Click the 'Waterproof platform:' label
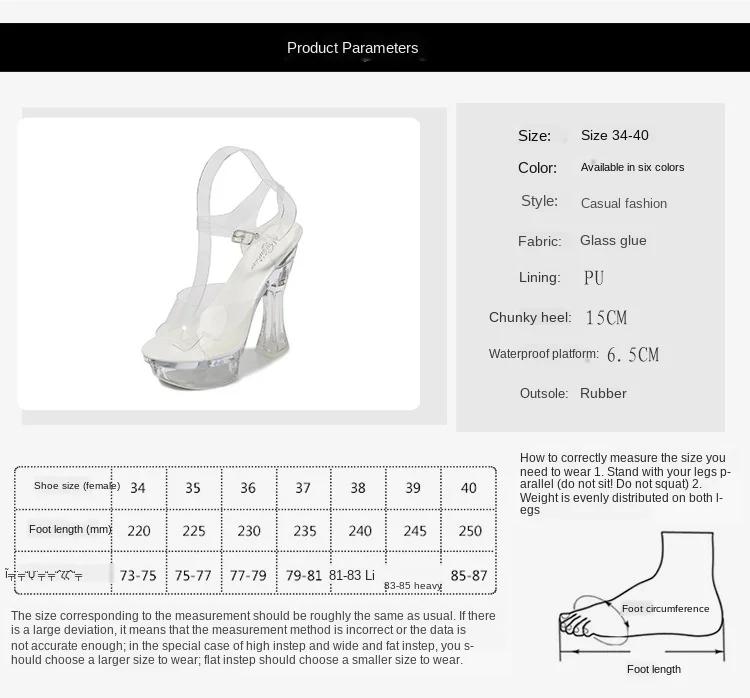750x698 pixels. coord(543,354)
